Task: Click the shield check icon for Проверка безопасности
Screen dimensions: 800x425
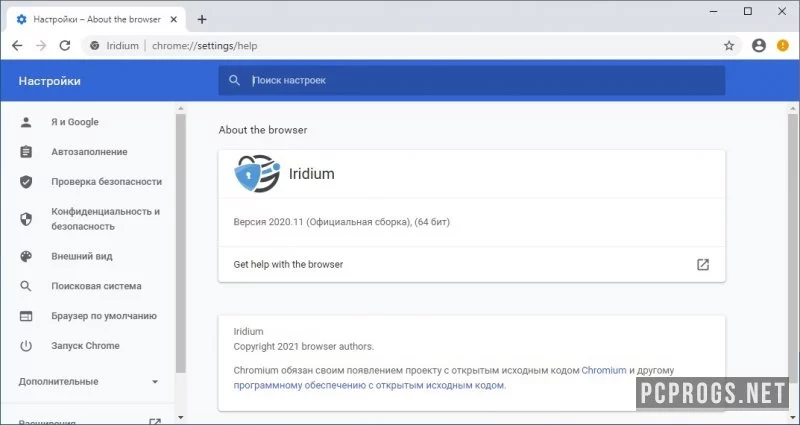Action: (x=26, y=182)
